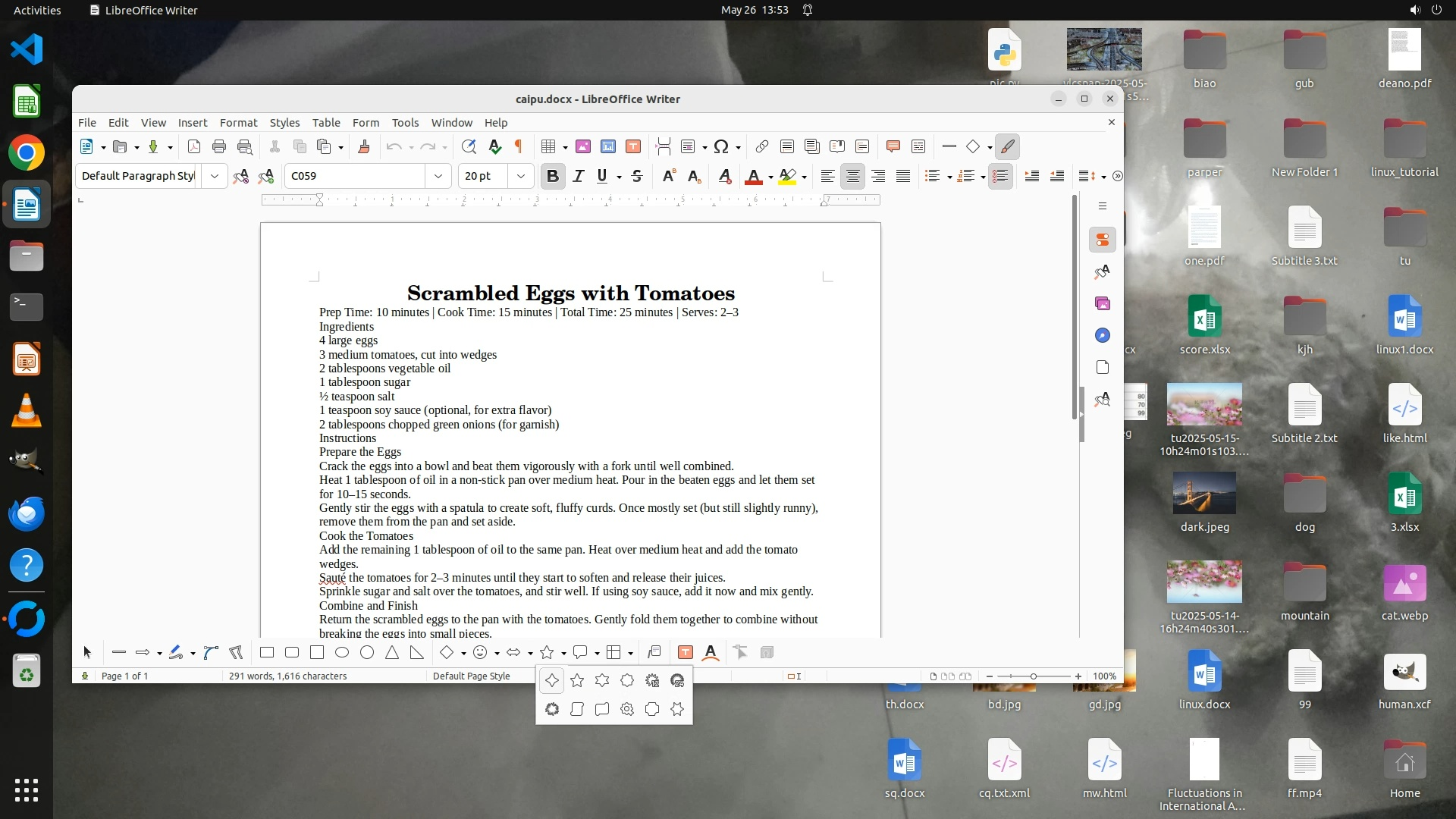Screen dimensions: 1456x819
Task: Toggle formatting marks display
Action: click(519, 146)
